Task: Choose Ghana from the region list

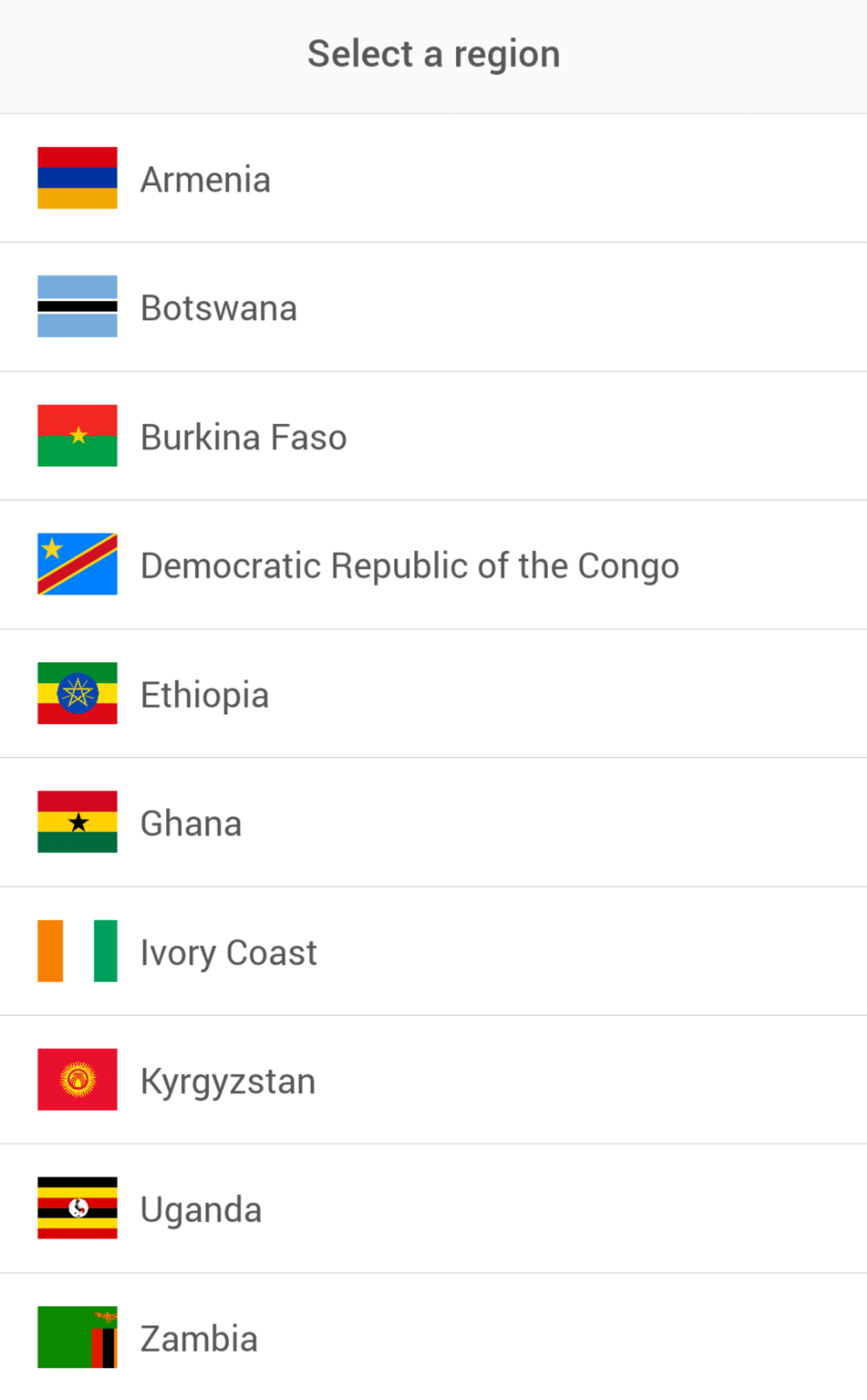Action: [x=191, y=824]
